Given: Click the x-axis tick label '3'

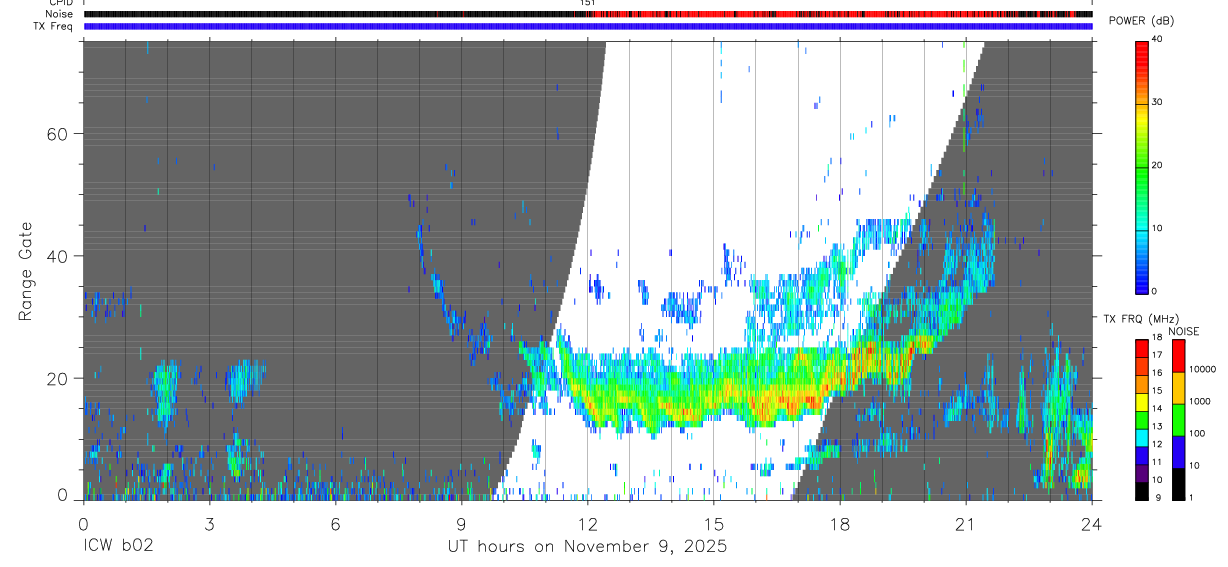Looking at the screenshot, I should (209, 523).
